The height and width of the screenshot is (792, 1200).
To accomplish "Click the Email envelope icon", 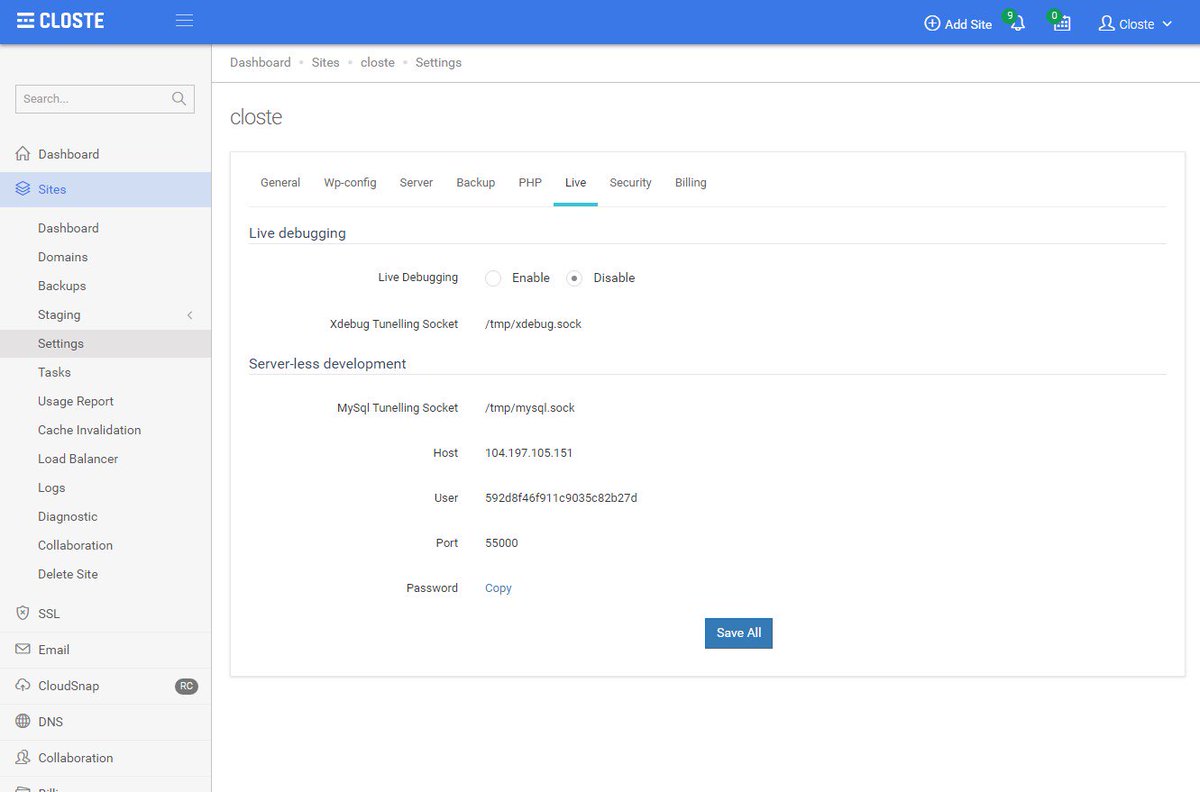I will (x=23, y=649).
